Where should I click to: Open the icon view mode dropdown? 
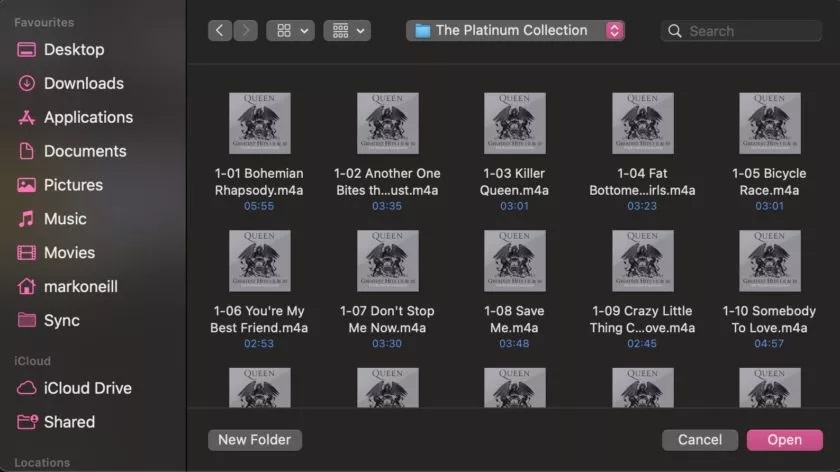click(291, 31)
